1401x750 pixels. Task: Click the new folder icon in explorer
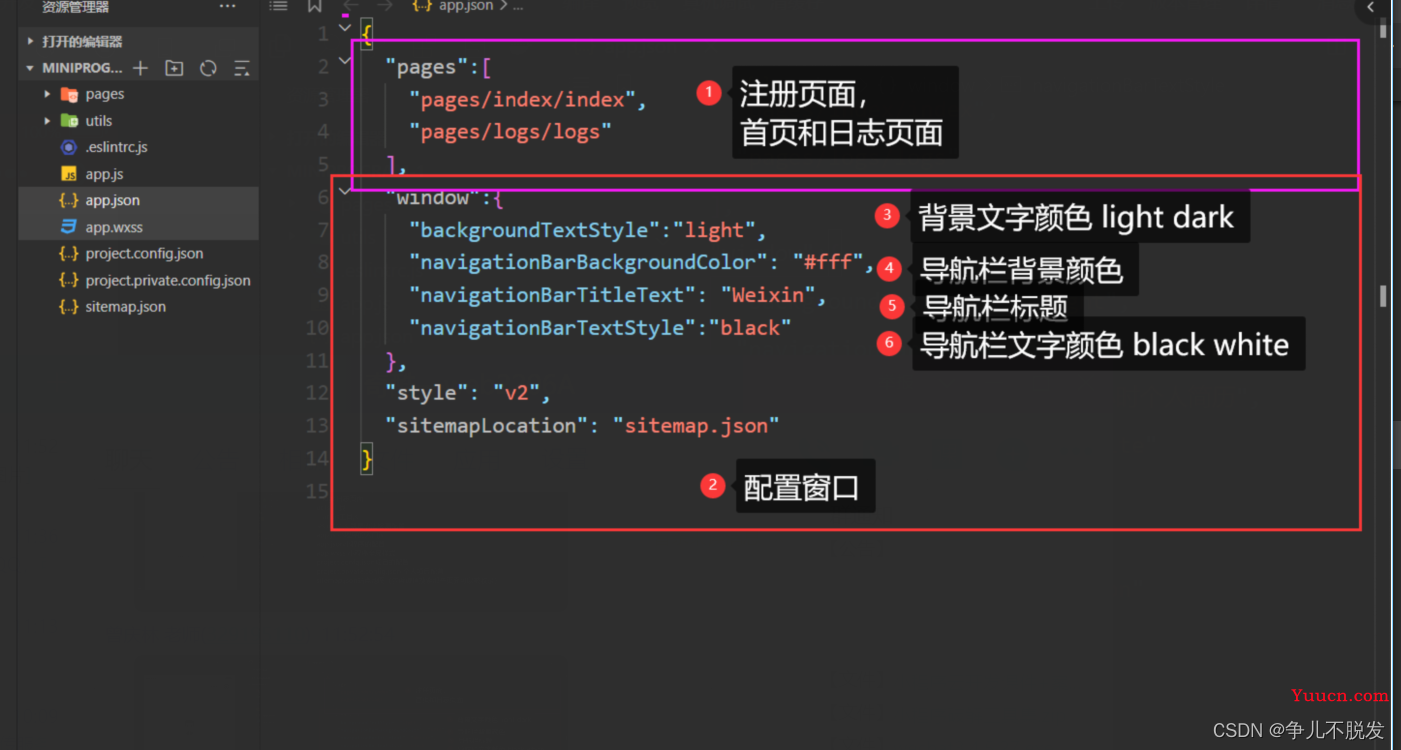point(174,68)
